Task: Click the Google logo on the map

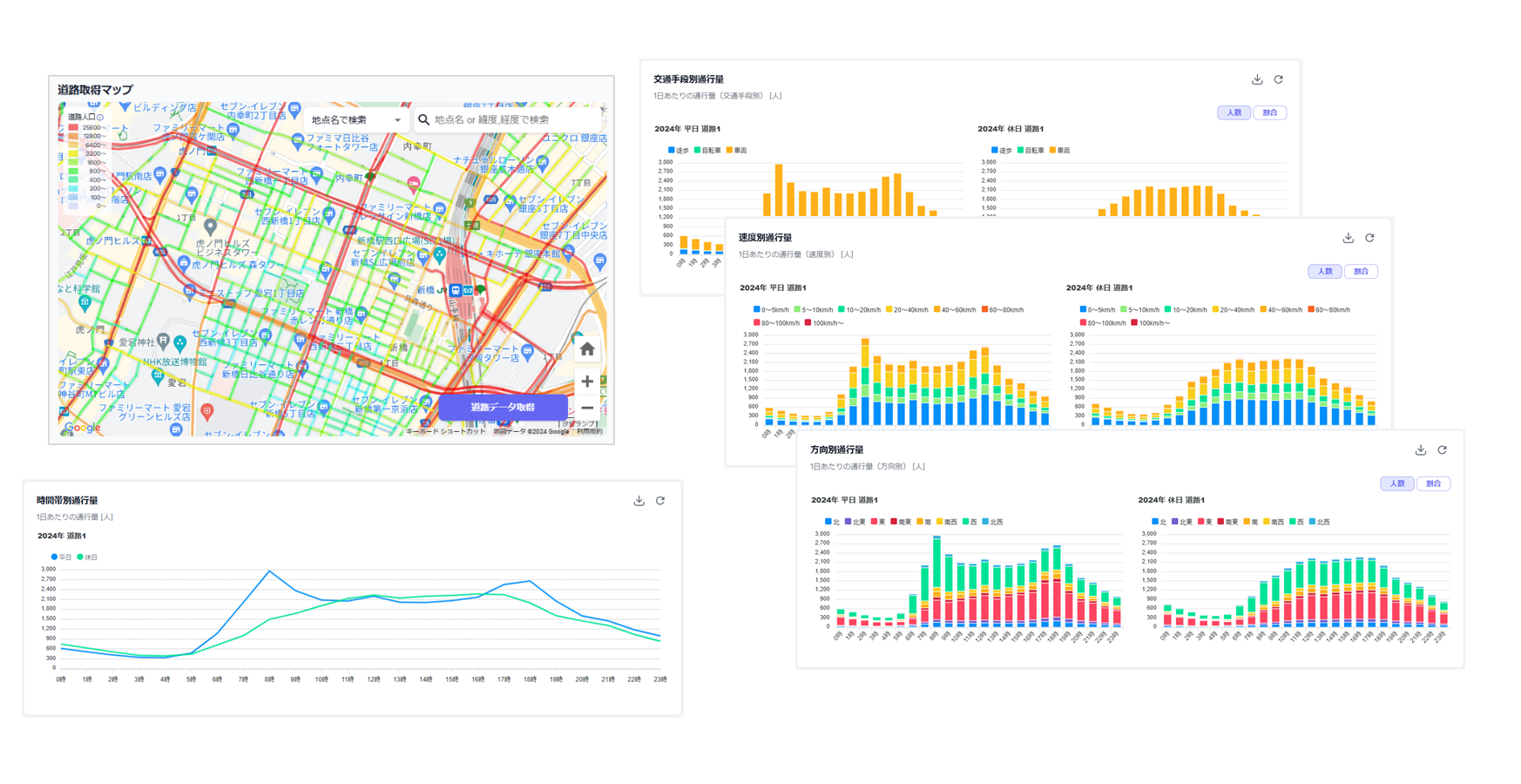Action: pyautogui.click(x=83, y=428)
